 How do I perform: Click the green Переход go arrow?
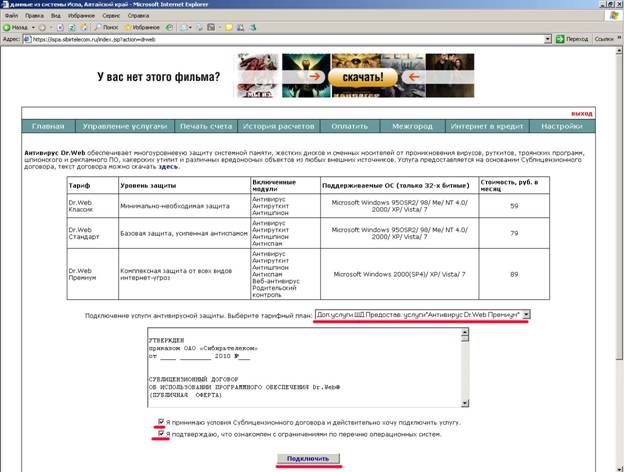560,39
